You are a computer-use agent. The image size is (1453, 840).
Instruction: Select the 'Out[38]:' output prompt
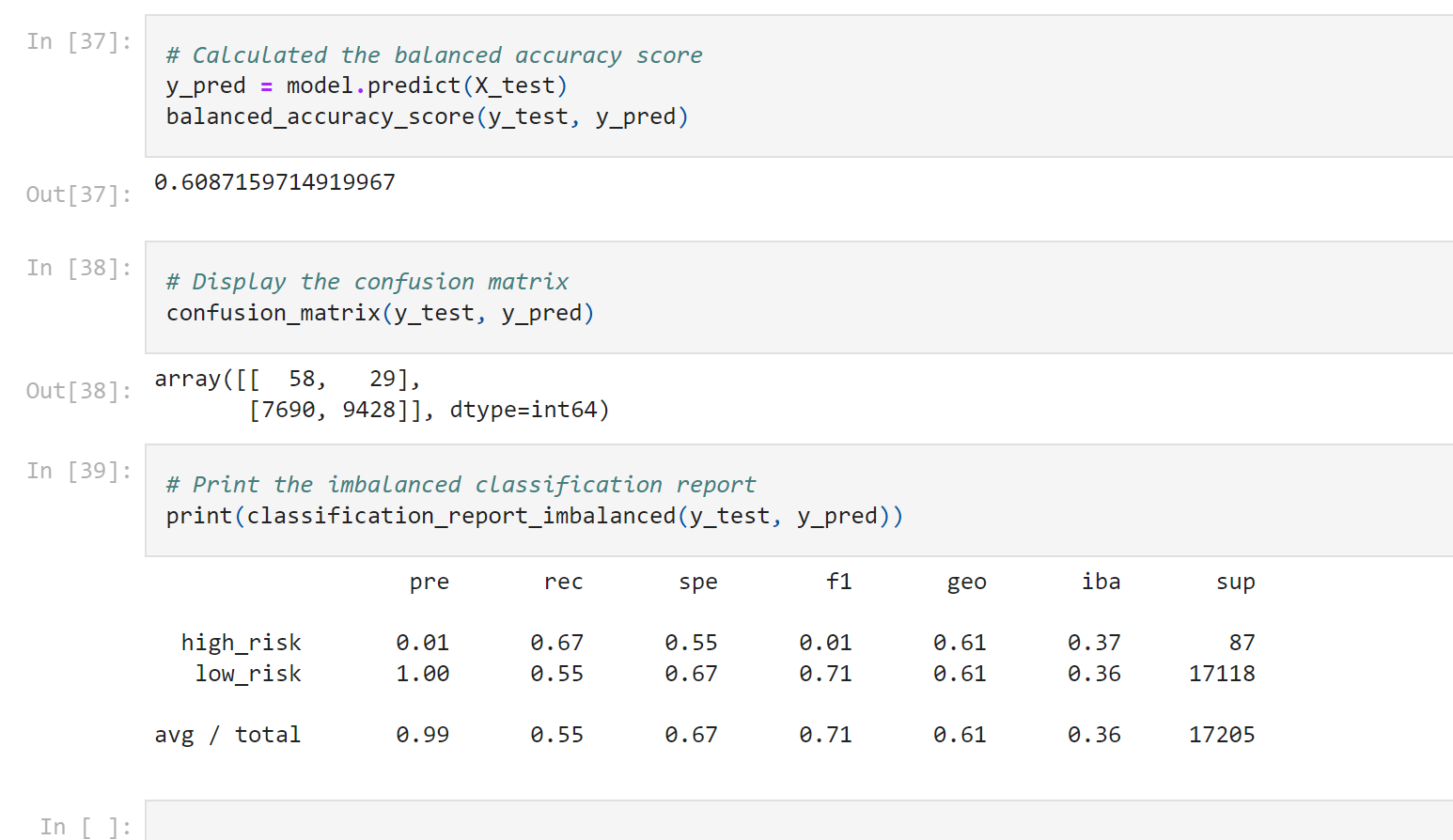79,391
